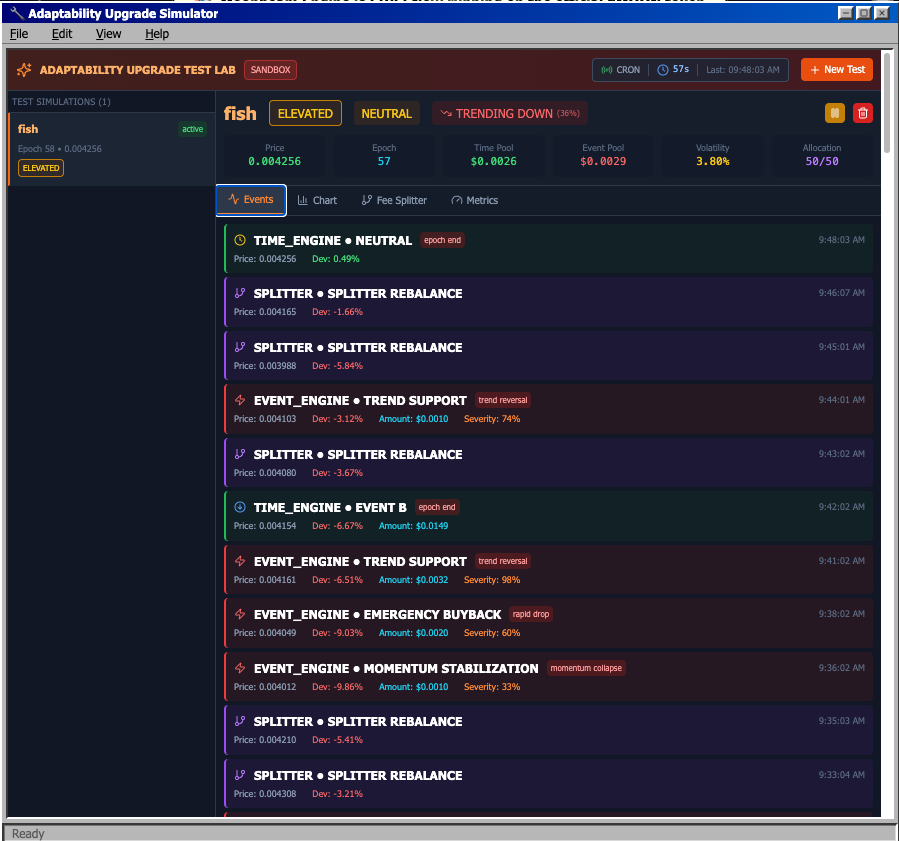Click the ELEVATED badge next to the fish title
This screenshot has width=899, height=841.
point(305,114)
